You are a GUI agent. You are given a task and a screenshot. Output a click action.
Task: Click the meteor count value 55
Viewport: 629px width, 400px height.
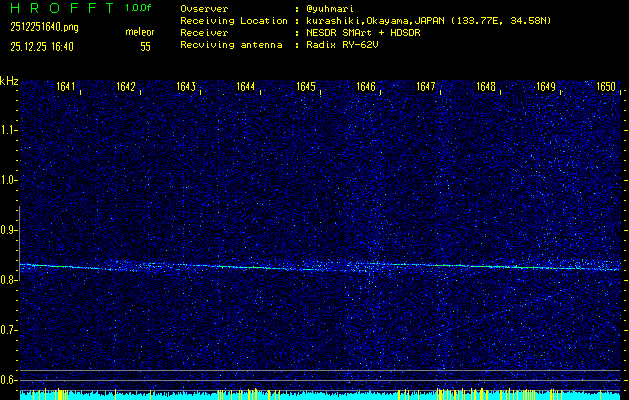145,46
